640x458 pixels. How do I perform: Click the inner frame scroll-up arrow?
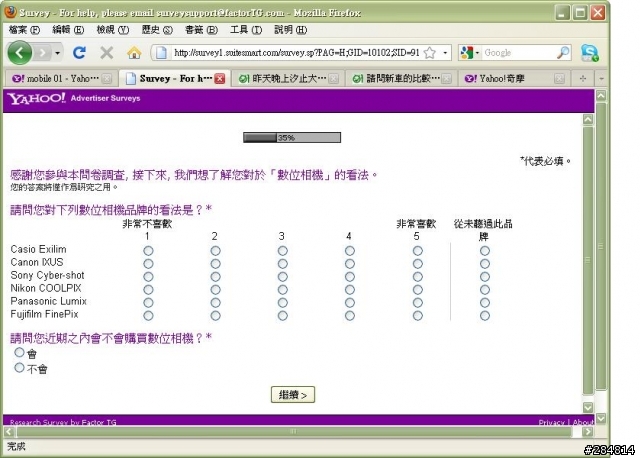pyautogui.click(x=588, y=120)
